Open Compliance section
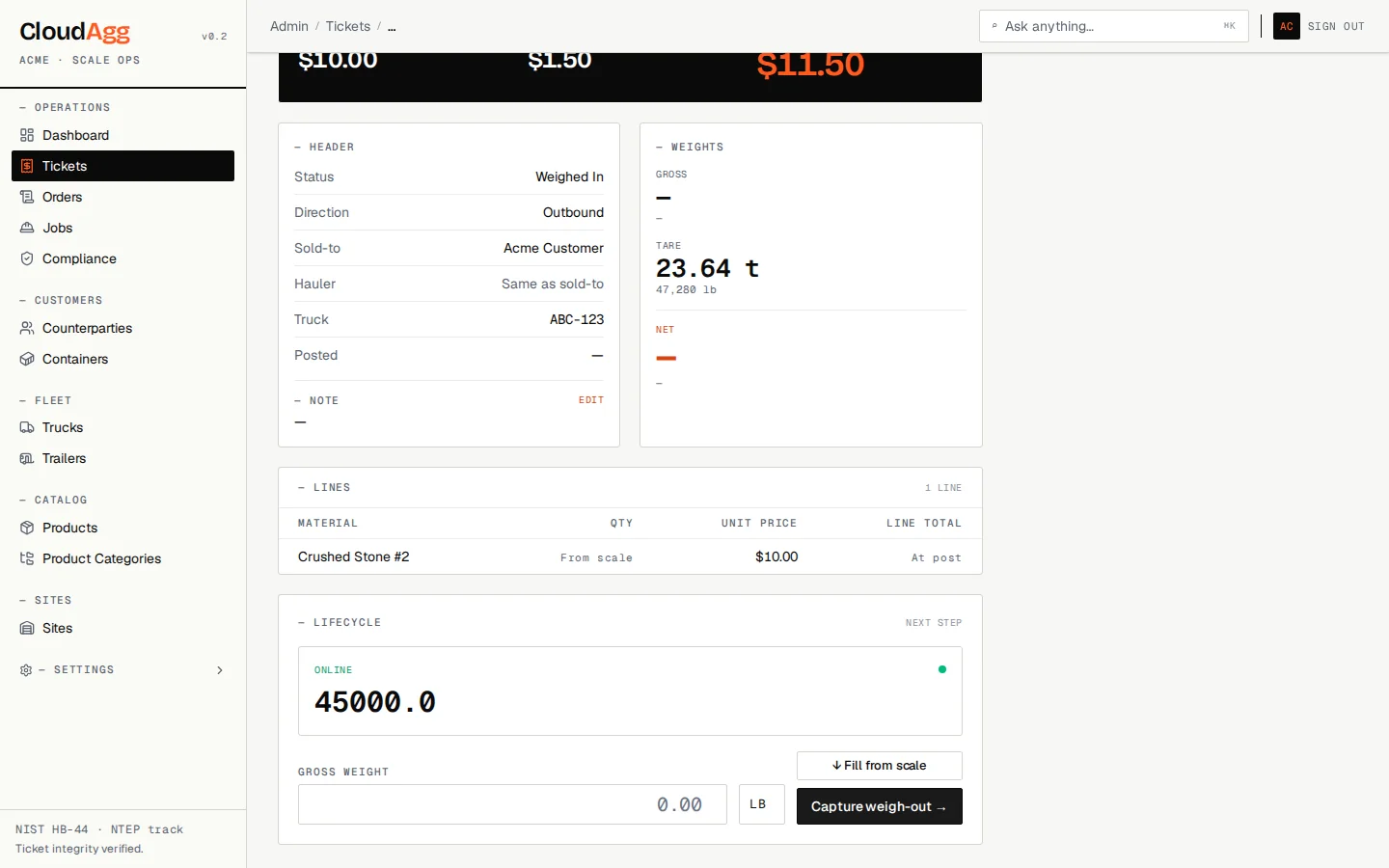1389x868 pixels. (x=123, y=258)
